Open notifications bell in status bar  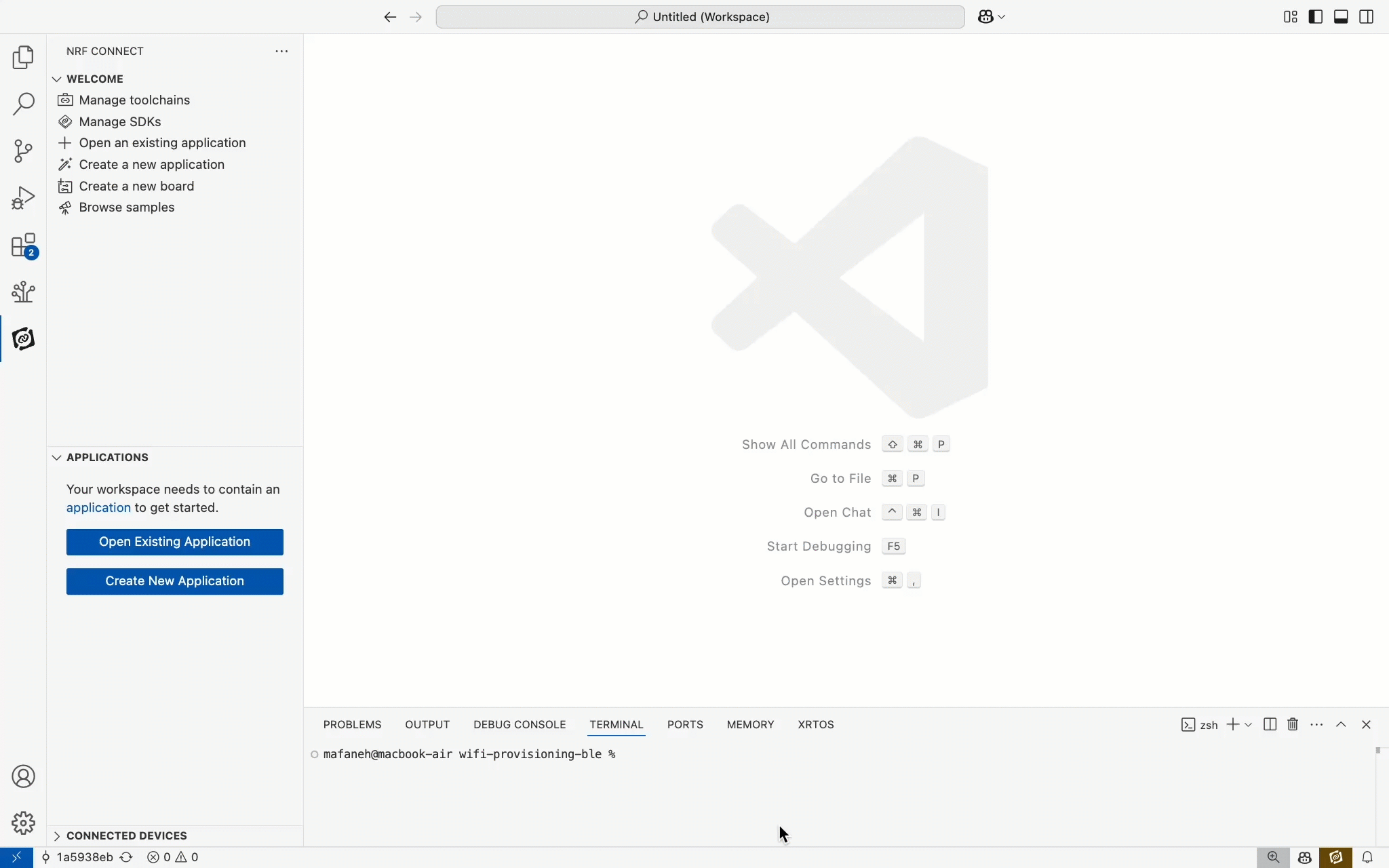tap(1367, 857)
